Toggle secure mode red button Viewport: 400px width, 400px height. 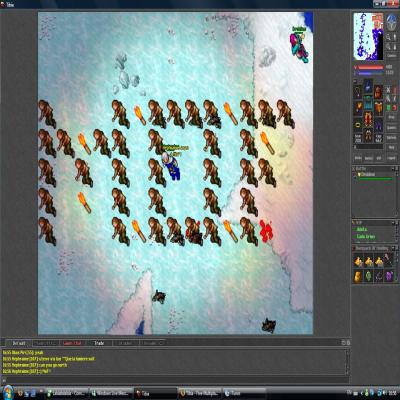pos(395,107)
